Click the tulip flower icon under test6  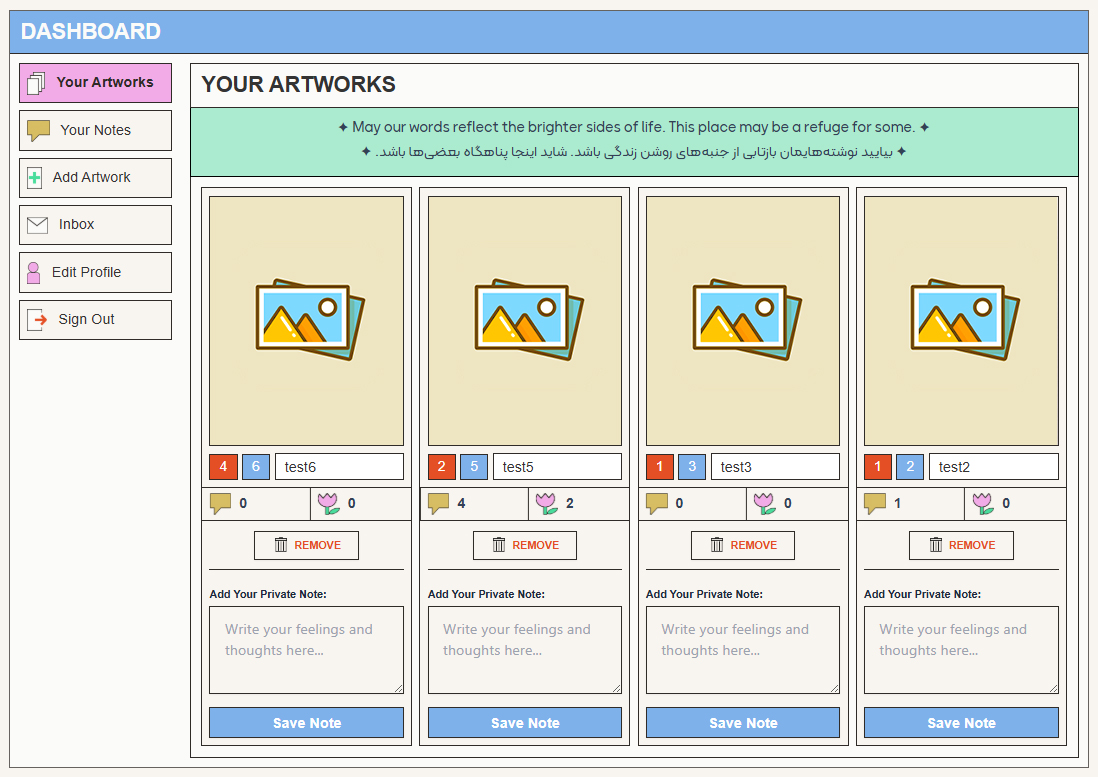pyautogui.click(x=328, y=503)
